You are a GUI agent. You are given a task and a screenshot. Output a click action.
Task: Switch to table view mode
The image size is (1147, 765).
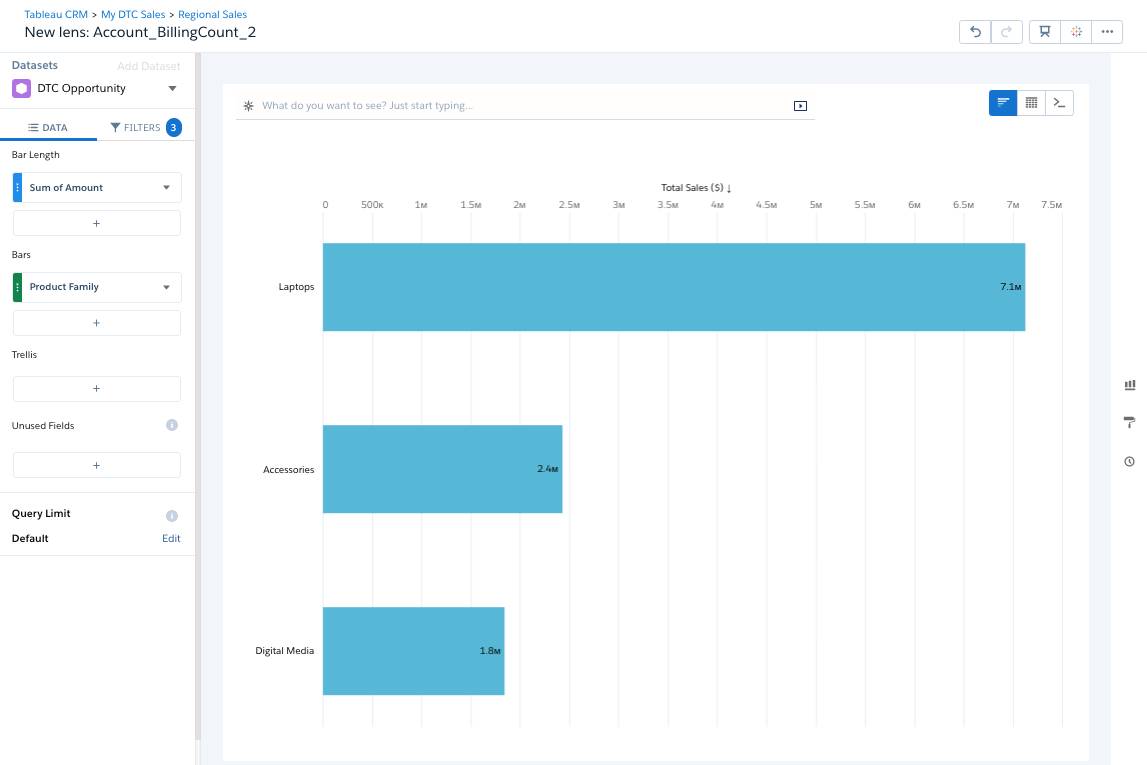coord(1031,102)
